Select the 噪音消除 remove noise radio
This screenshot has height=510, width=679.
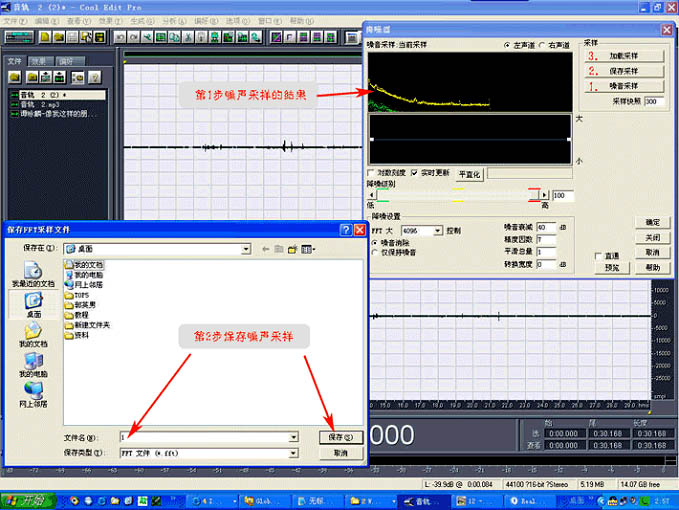point(375,243)
